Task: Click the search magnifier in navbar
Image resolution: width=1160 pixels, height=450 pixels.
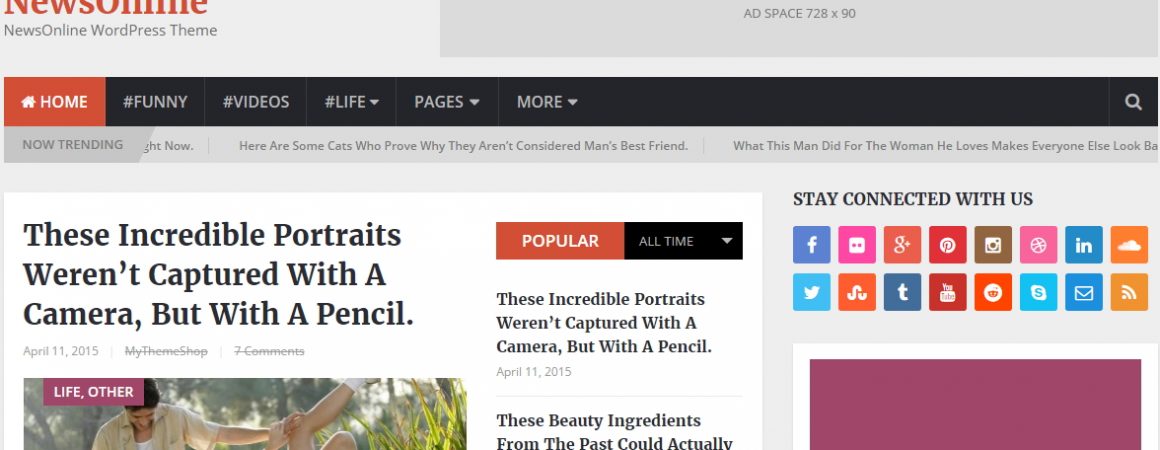Action: coord(1133,102)
